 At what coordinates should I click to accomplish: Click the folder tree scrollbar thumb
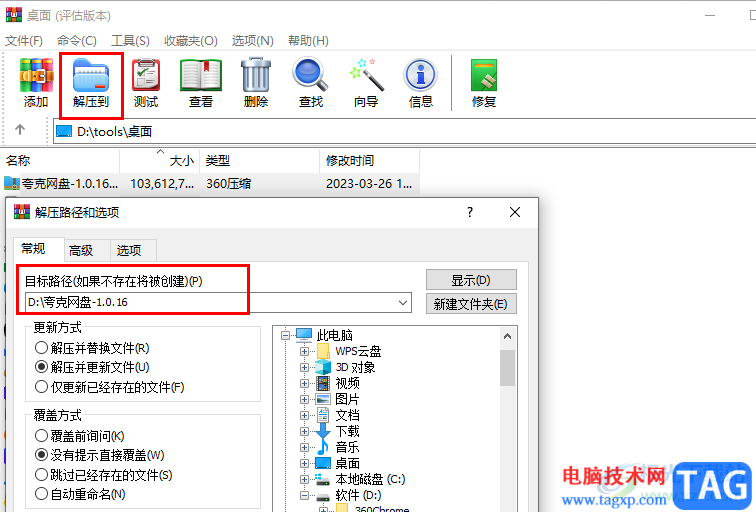[x=507, y=368]
